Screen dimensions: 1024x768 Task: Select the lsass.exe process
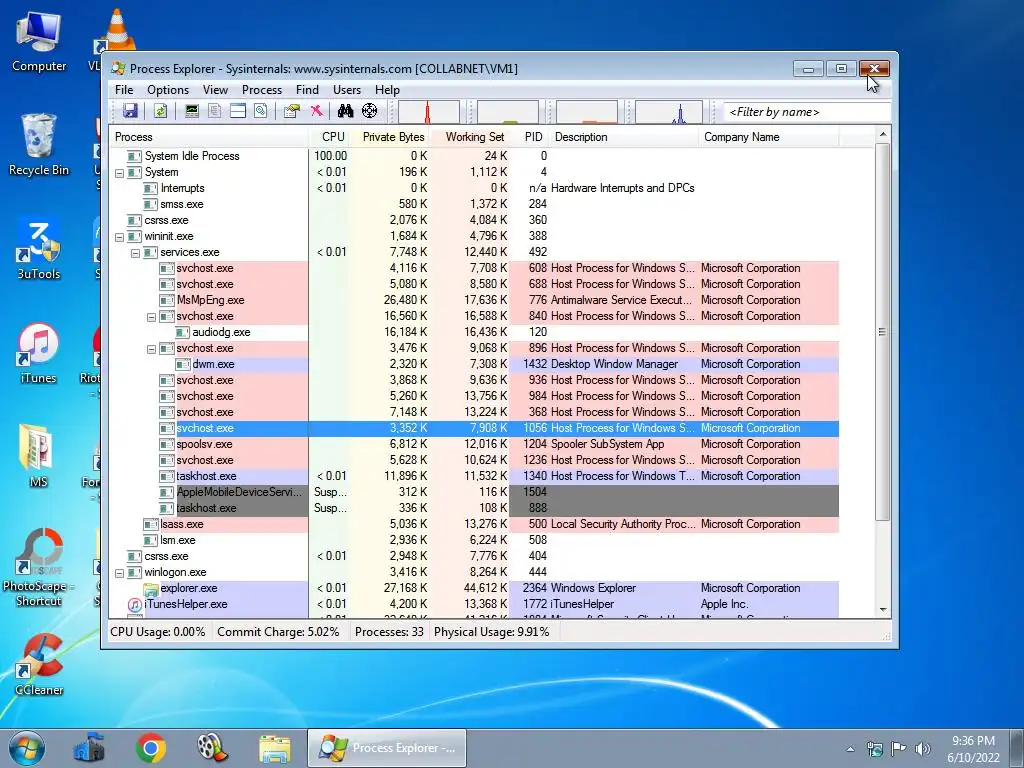(x=474, y=524)
